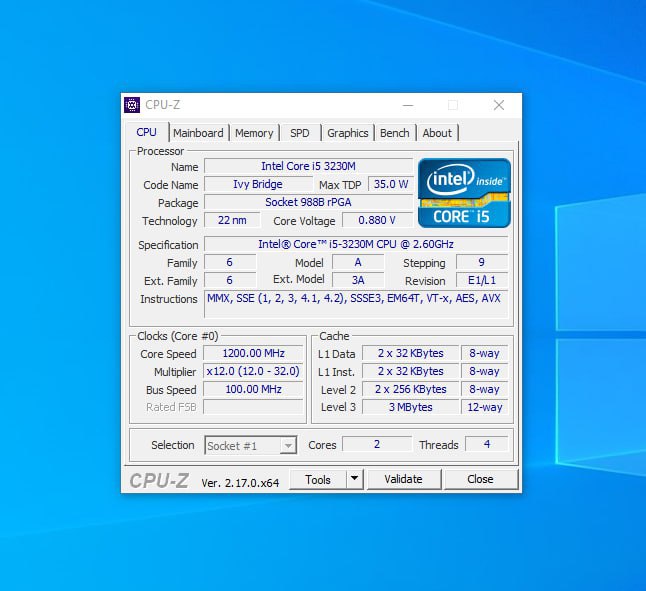
Task: Click the processor Name field
Action: pyautogui.click(x=308, y=166)
